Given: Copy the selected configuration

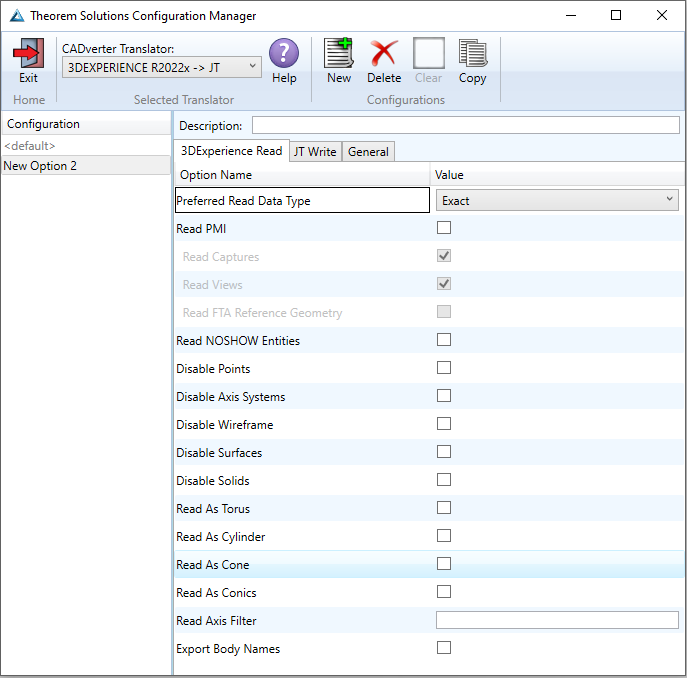Looking at the screenshot, I should [473, 53].
